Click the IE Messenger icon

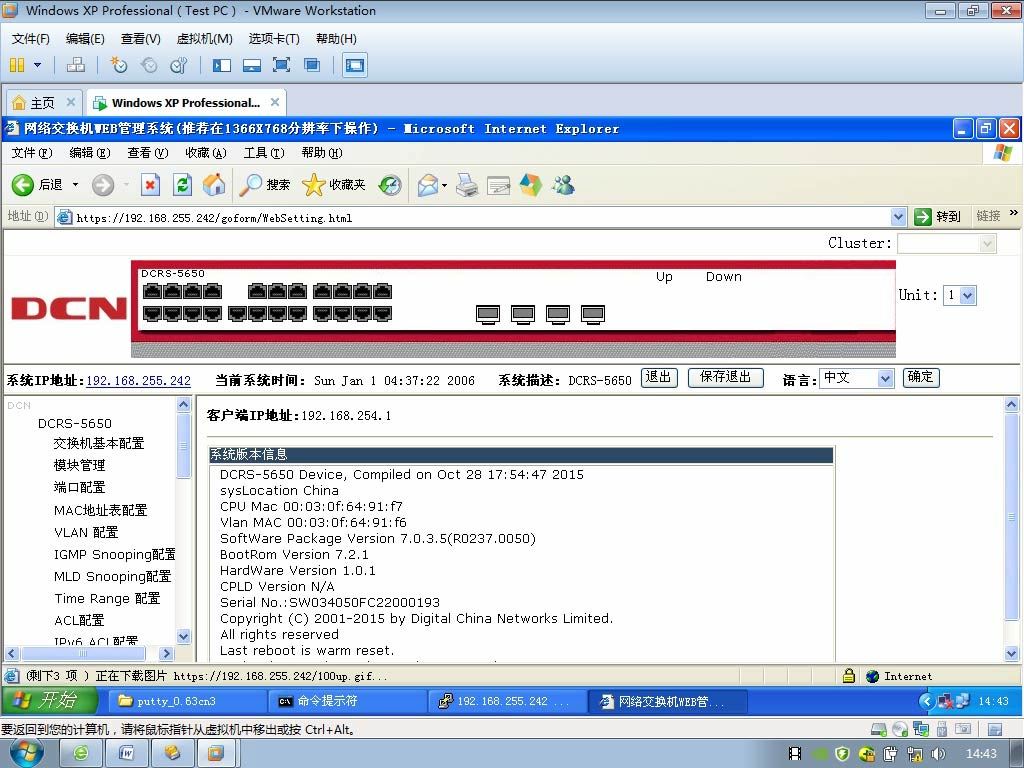tap(563, 185)
